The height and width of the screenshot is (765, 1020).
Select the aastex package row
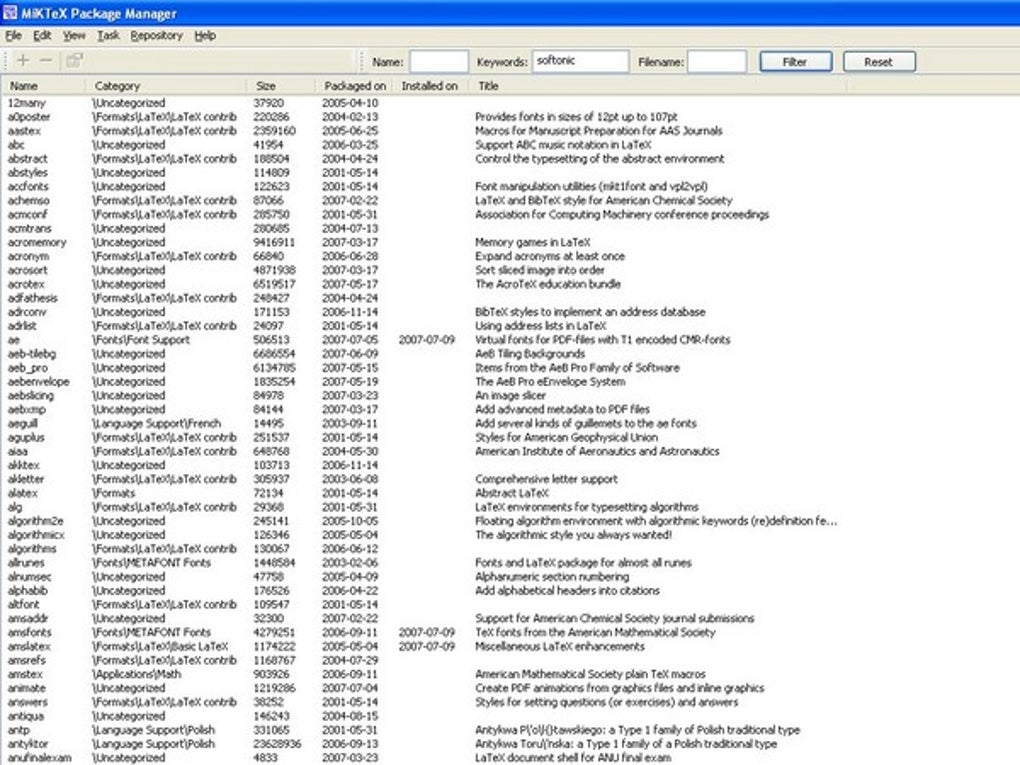pos(423,131)
